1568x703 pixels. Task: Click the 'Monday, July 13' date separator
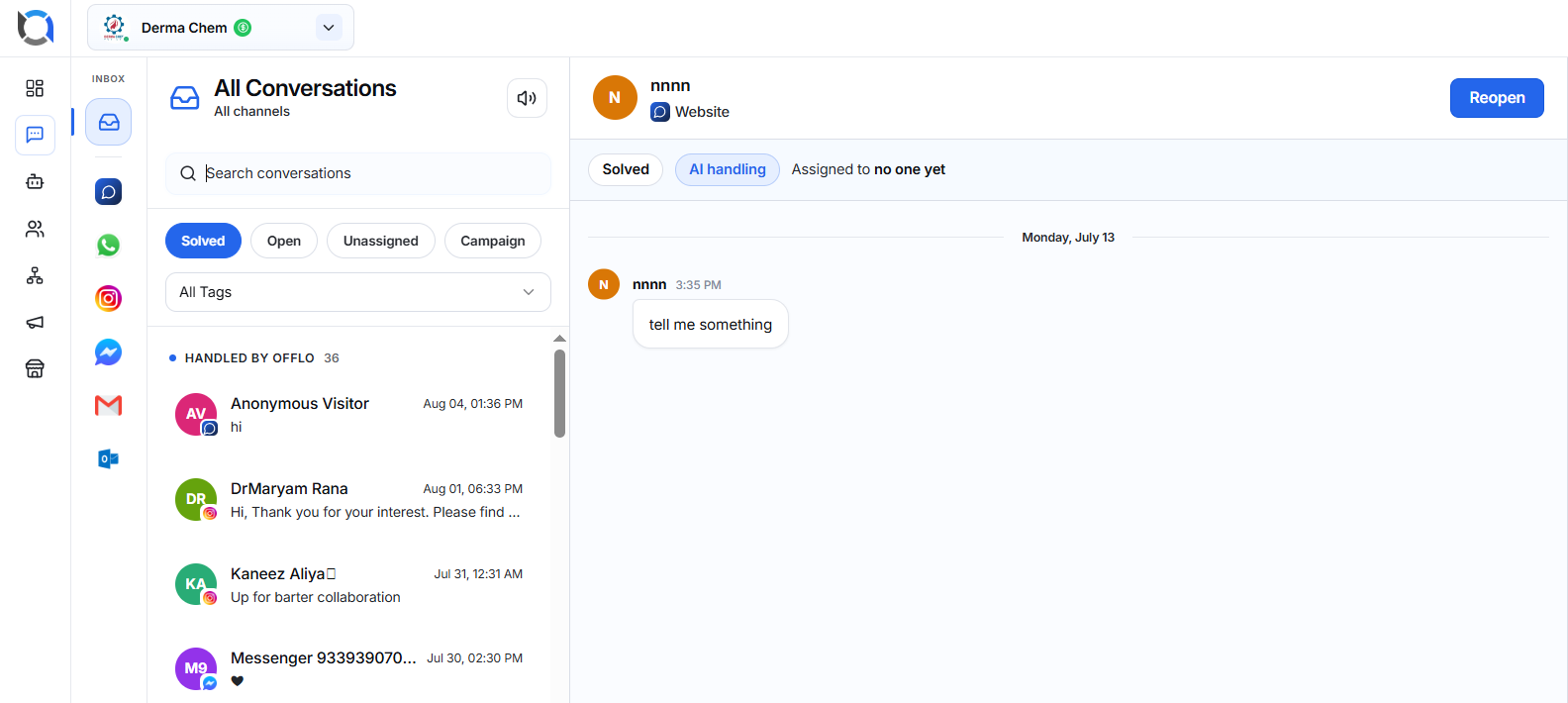pyautogui.click(x=1068, y=238)
